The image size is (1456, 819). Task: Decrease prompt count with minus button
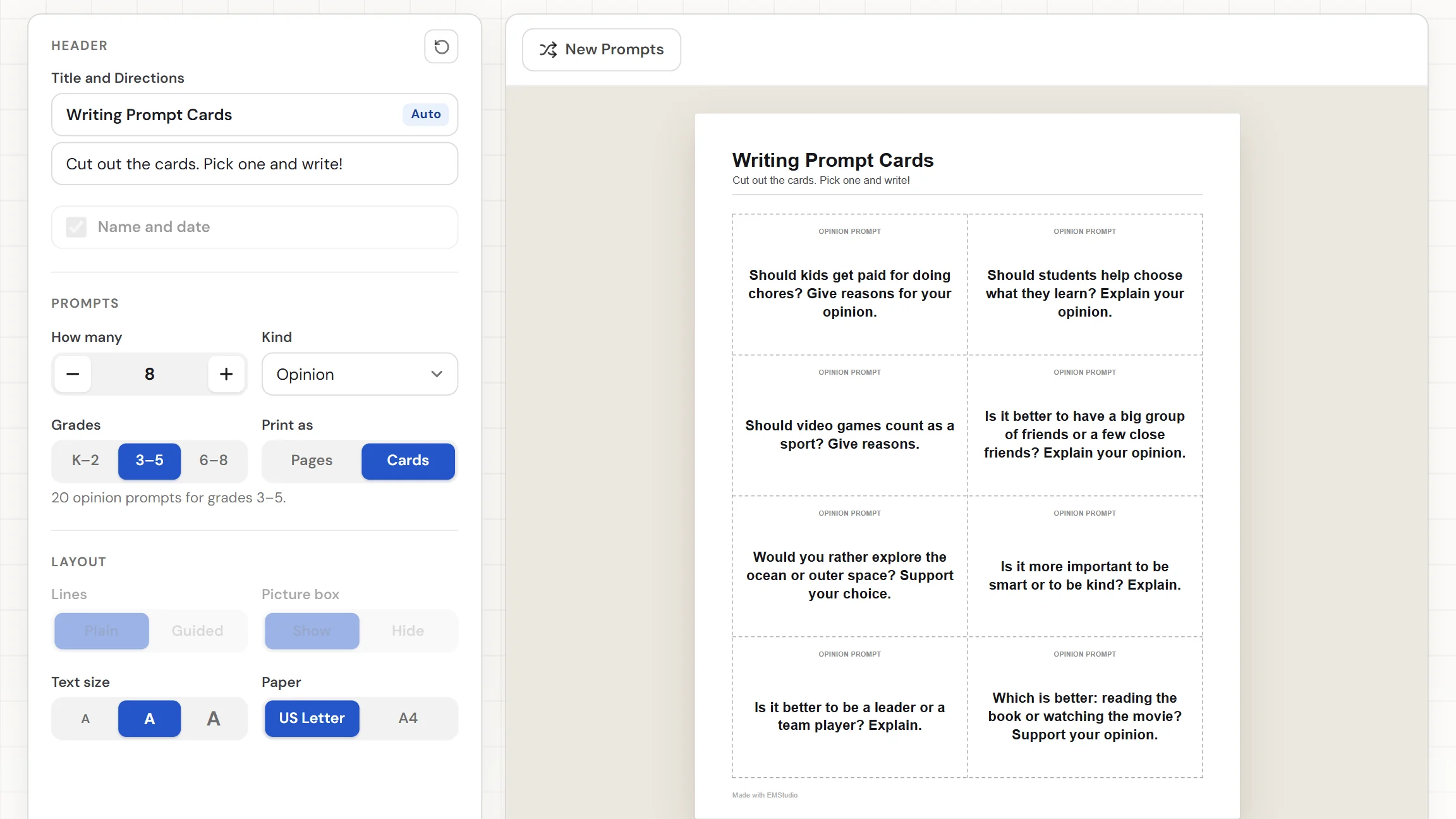(73, 374)
